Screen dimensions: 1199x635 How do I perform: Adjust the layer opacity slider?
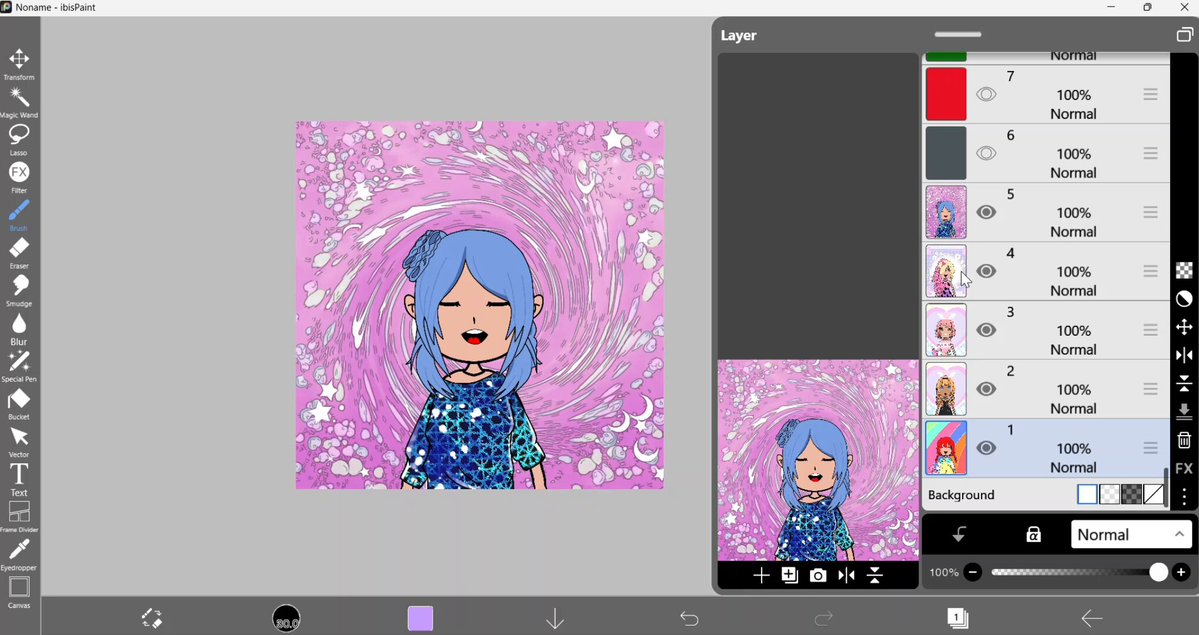coord(1080,572)
